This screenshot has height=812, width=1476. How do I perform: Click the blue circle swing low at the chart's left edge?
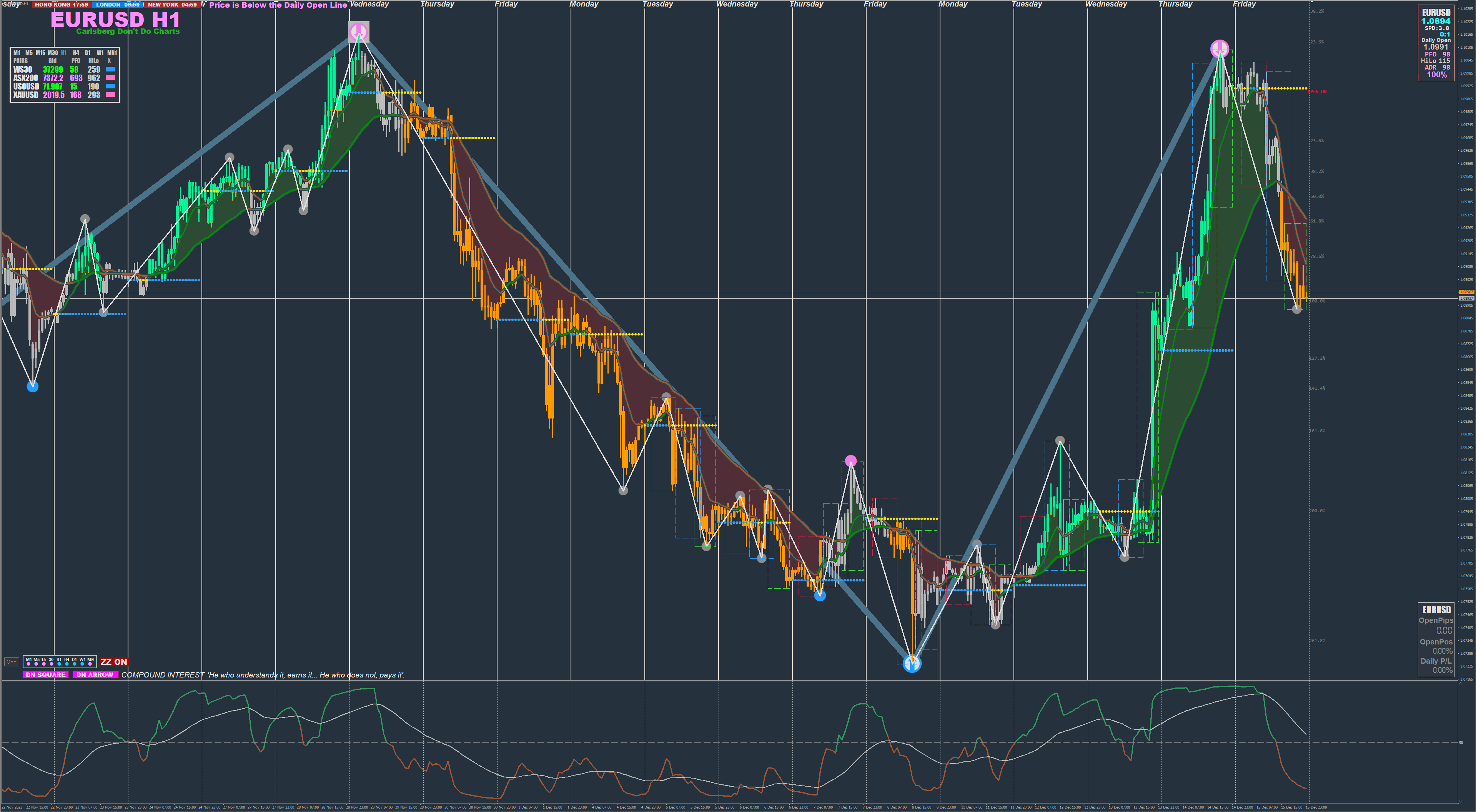tap(33, 387)
